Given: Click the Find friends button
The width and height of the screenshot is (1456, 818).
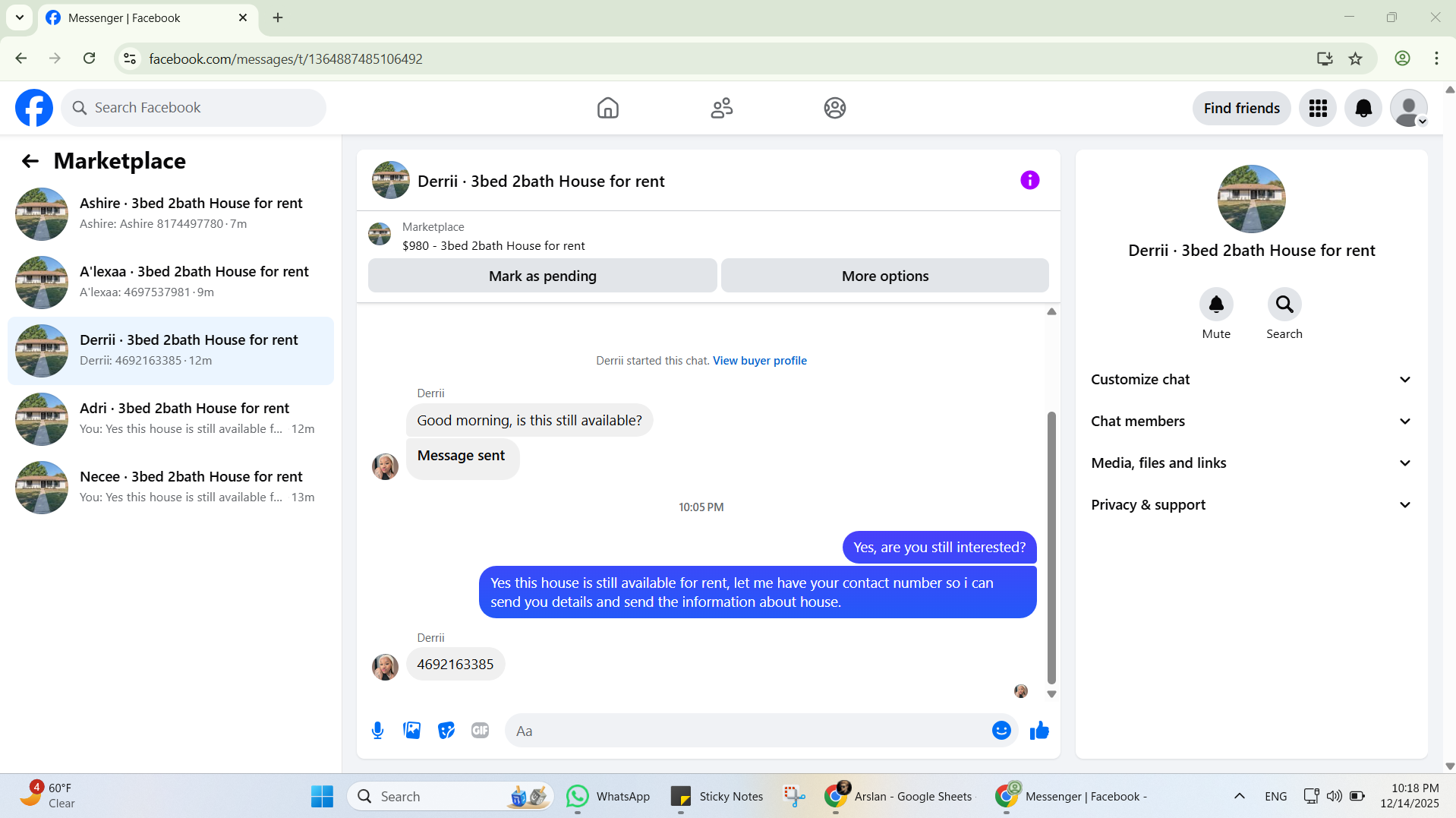Looking at the screenshot, I should point(1242,109).
